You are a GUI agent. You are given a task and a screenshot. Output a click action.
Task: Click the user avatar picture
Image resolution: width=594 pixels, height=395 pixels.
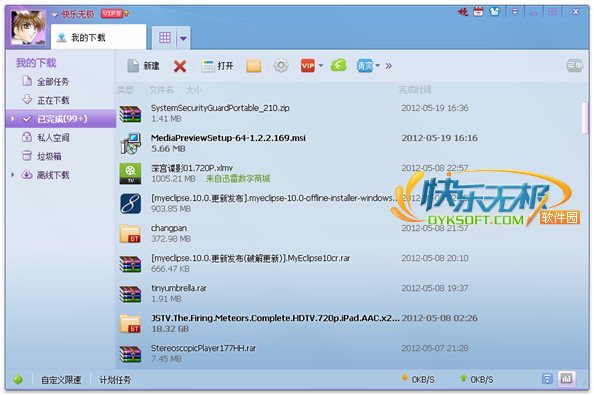coord(28,29)
